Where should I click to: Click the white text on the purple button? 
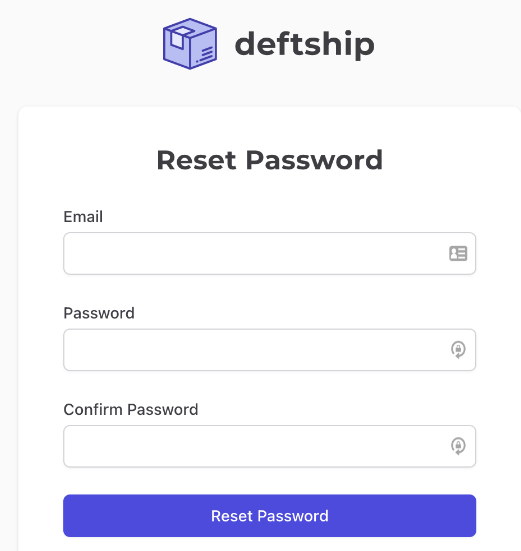tap(269, 516)
